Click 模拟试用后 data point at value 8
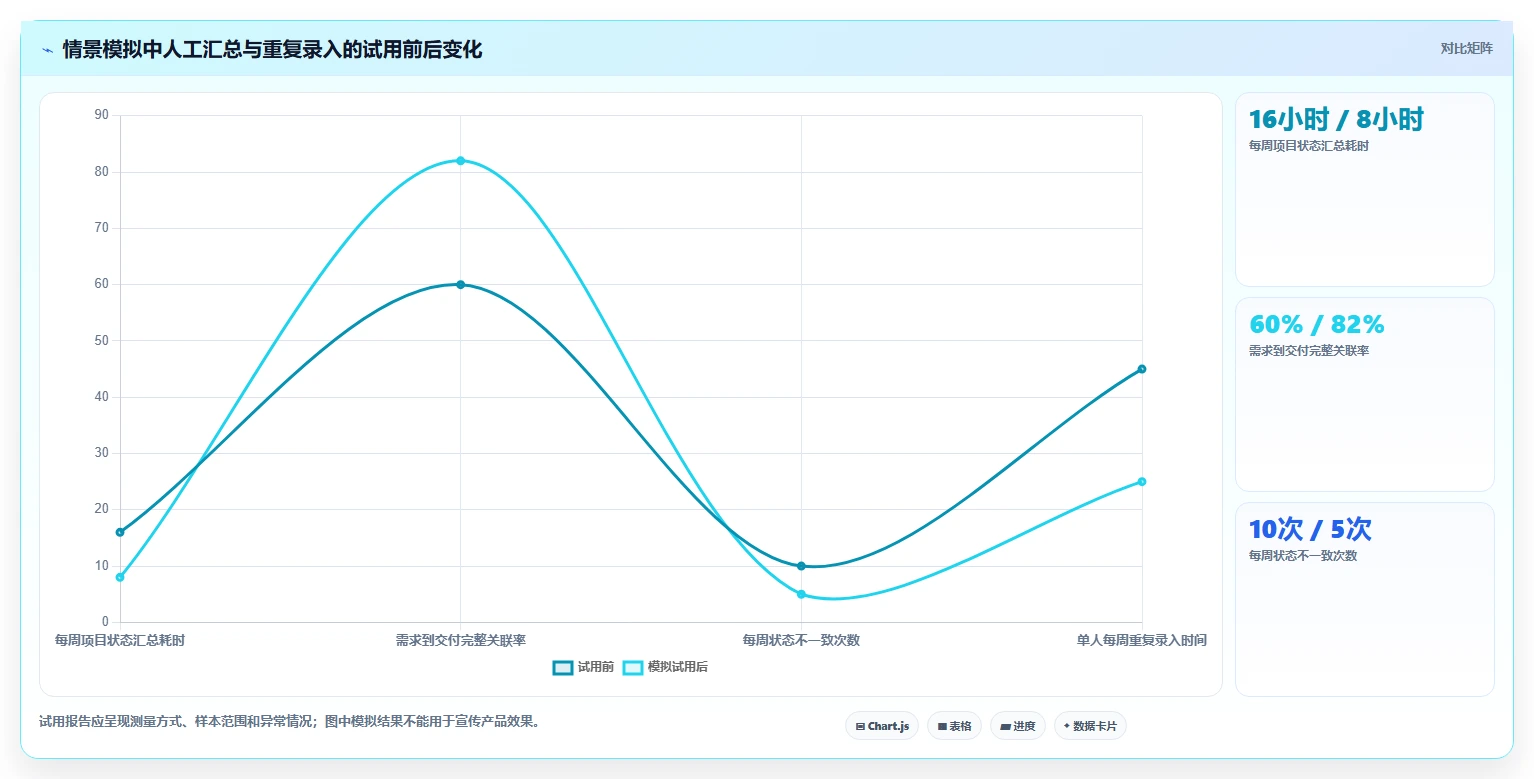Viewport: 1534px width, 779px height. pyautogui.click(x=120, y=577)
